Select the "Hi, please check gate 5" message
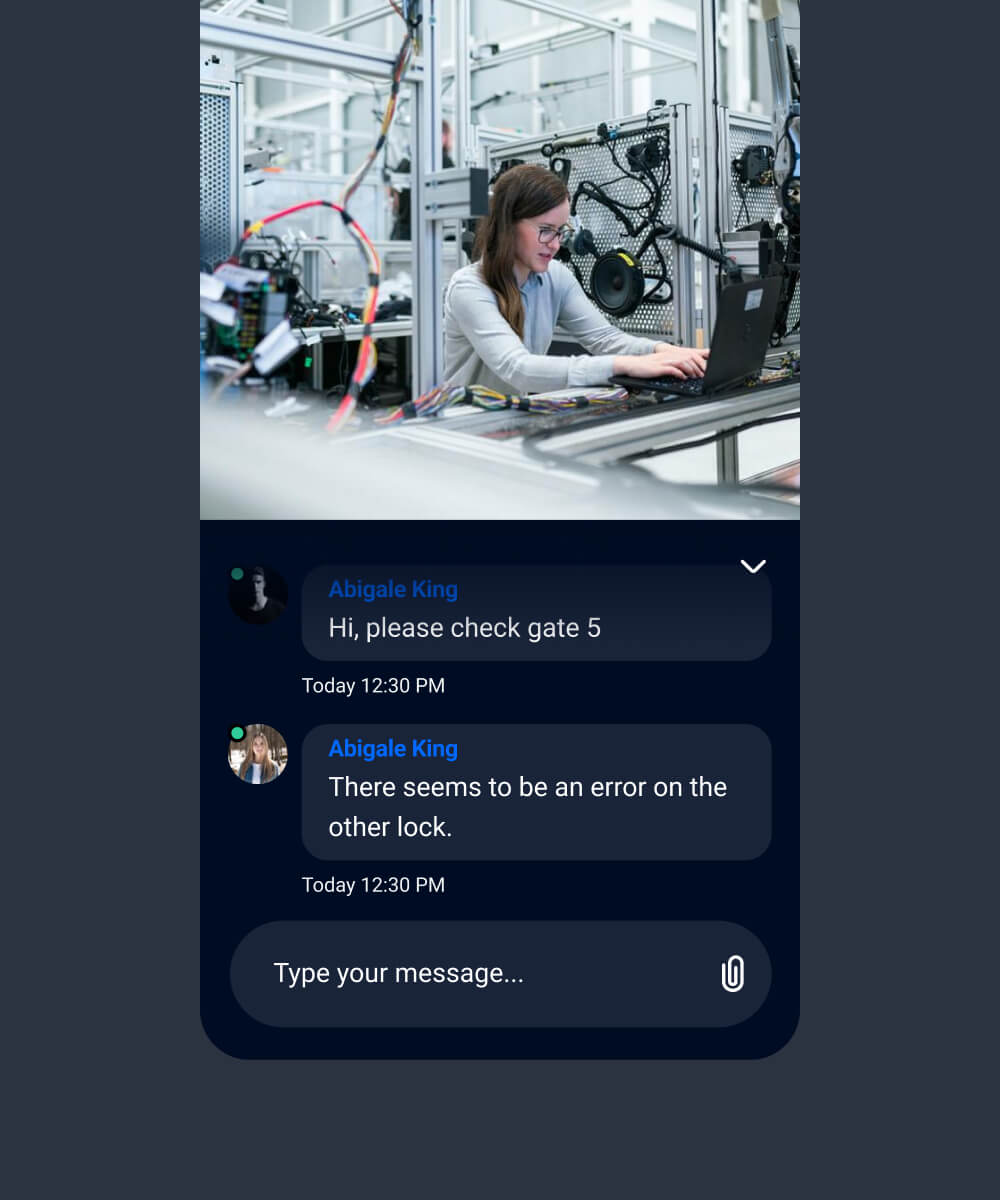1000x1200 pixels. coord(536,613)
